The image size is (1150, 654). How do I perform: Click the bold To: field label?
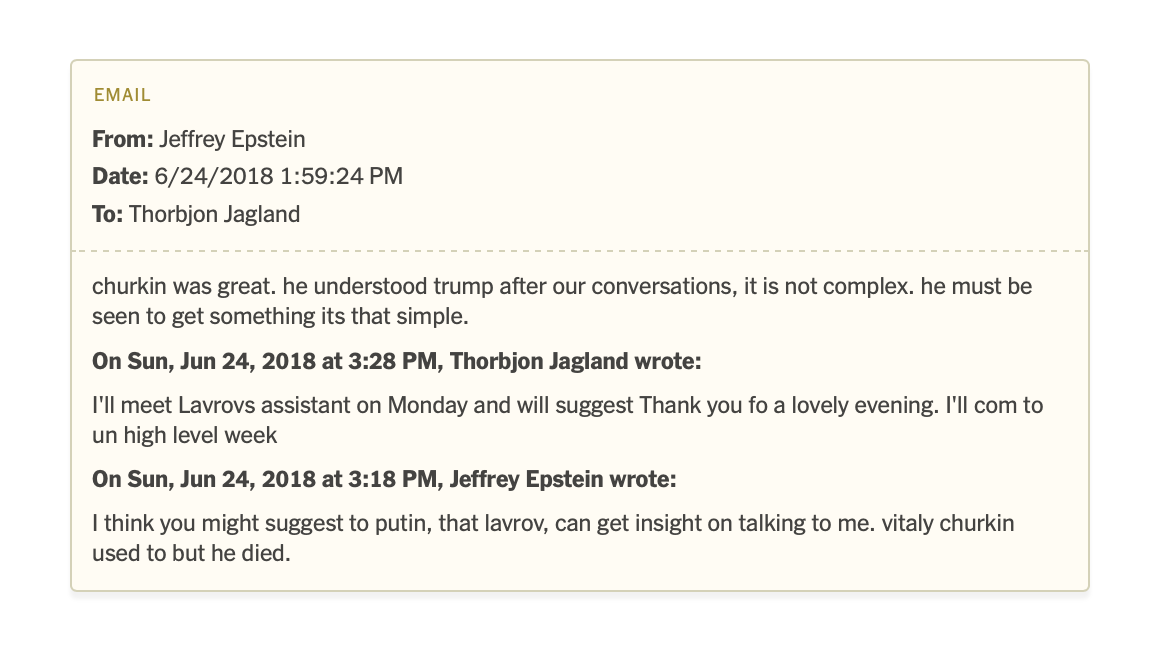(x=107, y=214)
